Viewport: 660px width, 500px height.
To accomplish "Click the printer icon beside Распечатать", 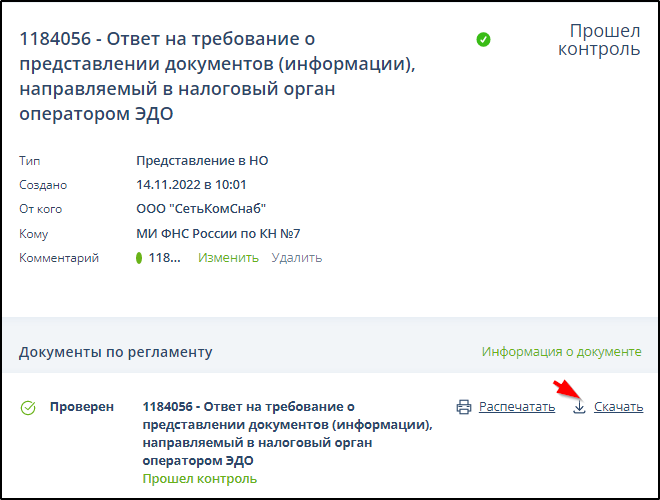I will point(463,407).
